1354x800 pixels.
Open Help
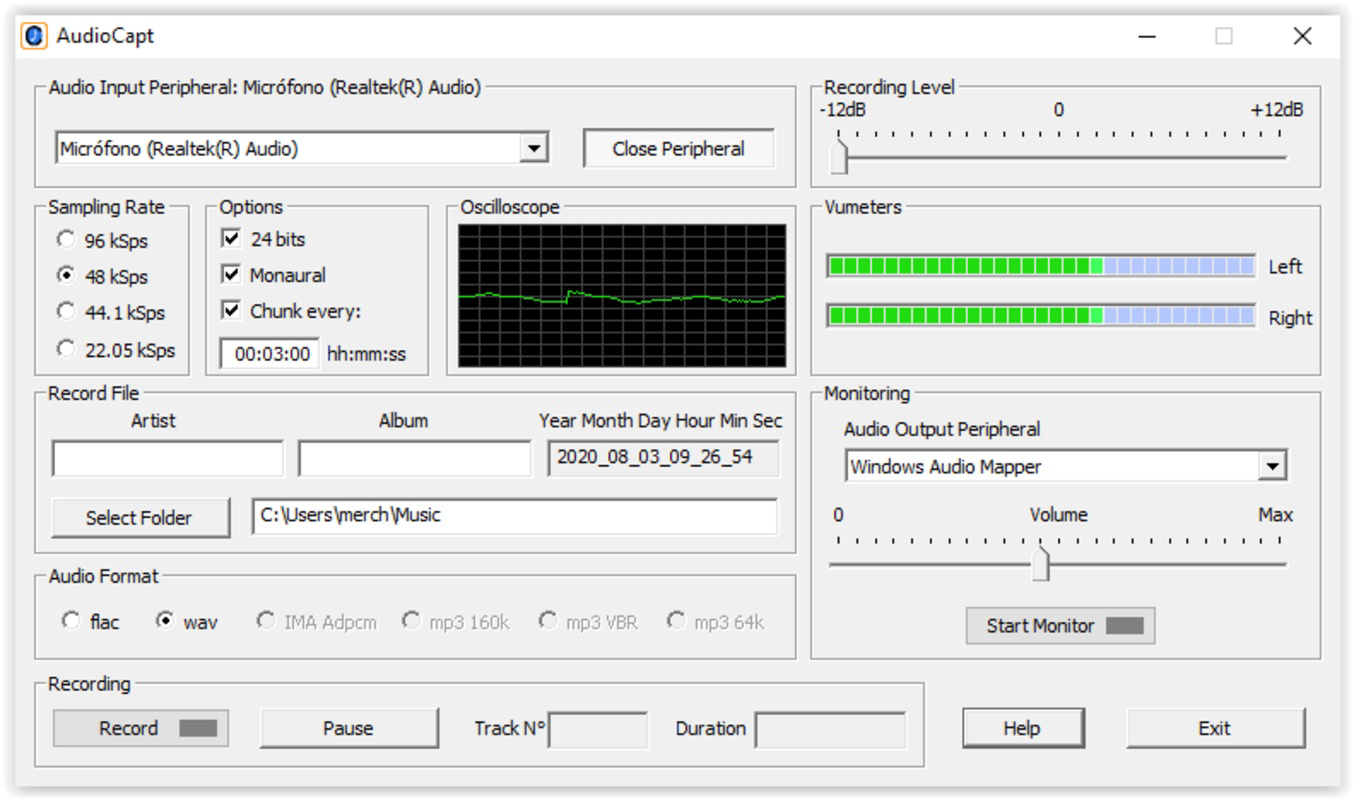(x=1023, y=728)
